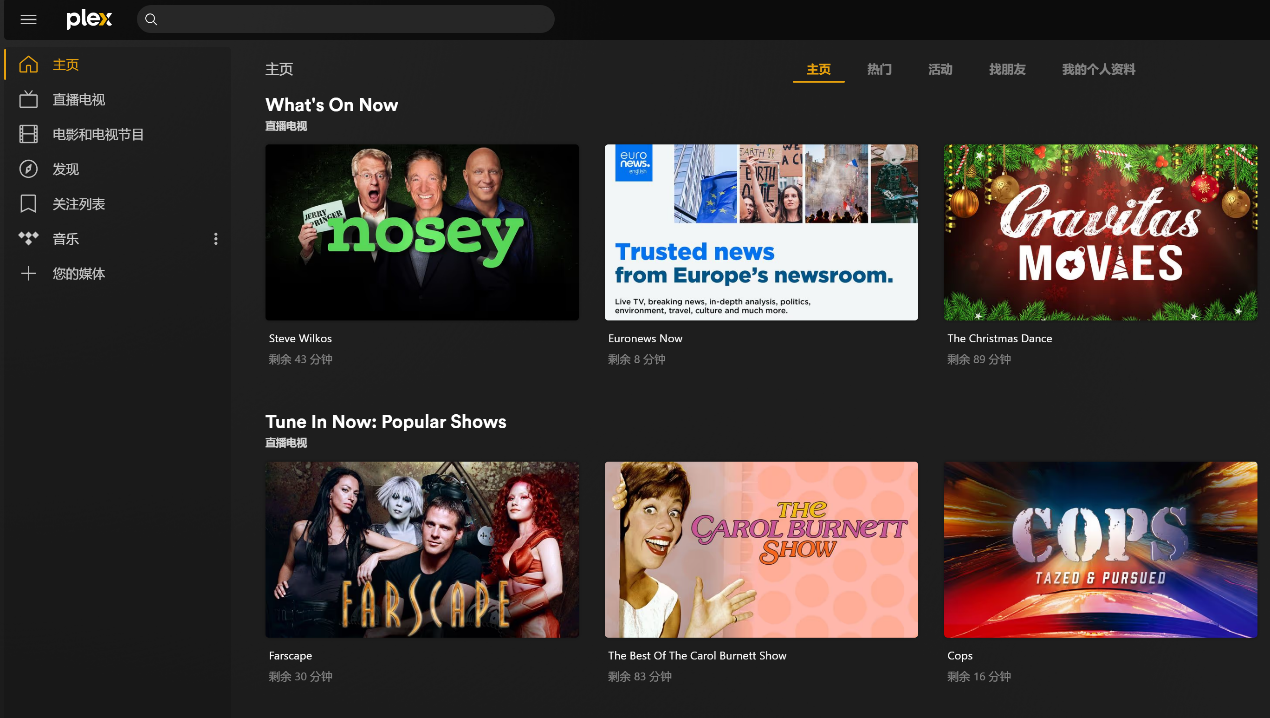
Task: Click the search magnifier icon
Action: (x=151, y=19)
